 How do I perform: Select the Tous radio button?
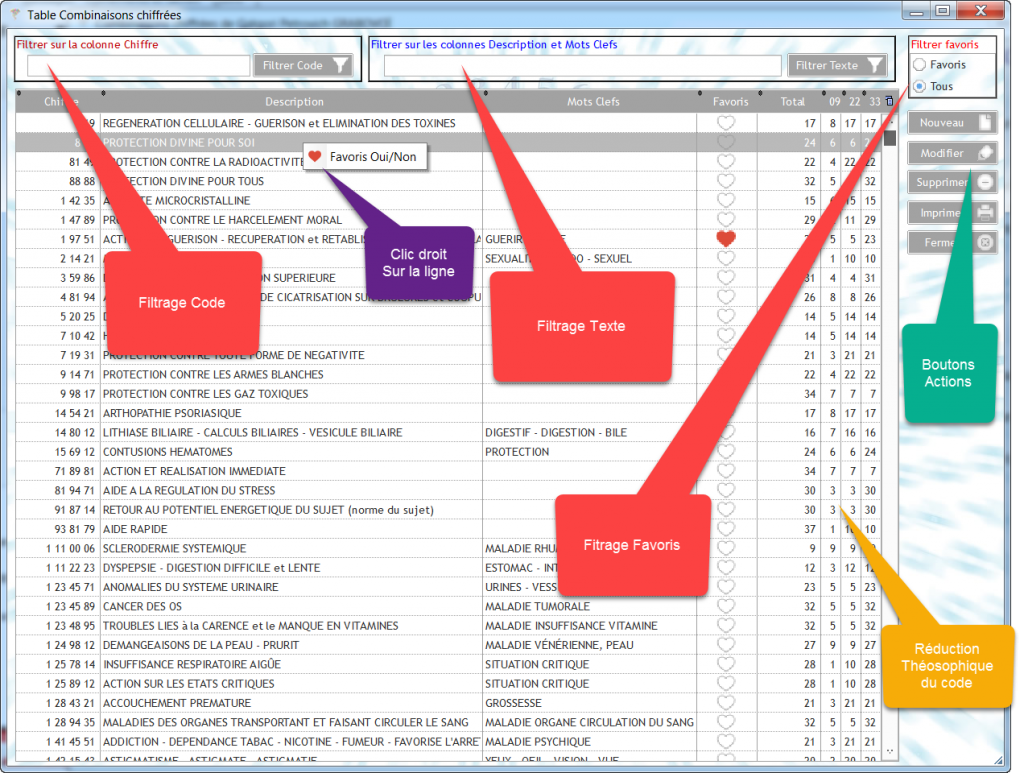click(919, 87)
